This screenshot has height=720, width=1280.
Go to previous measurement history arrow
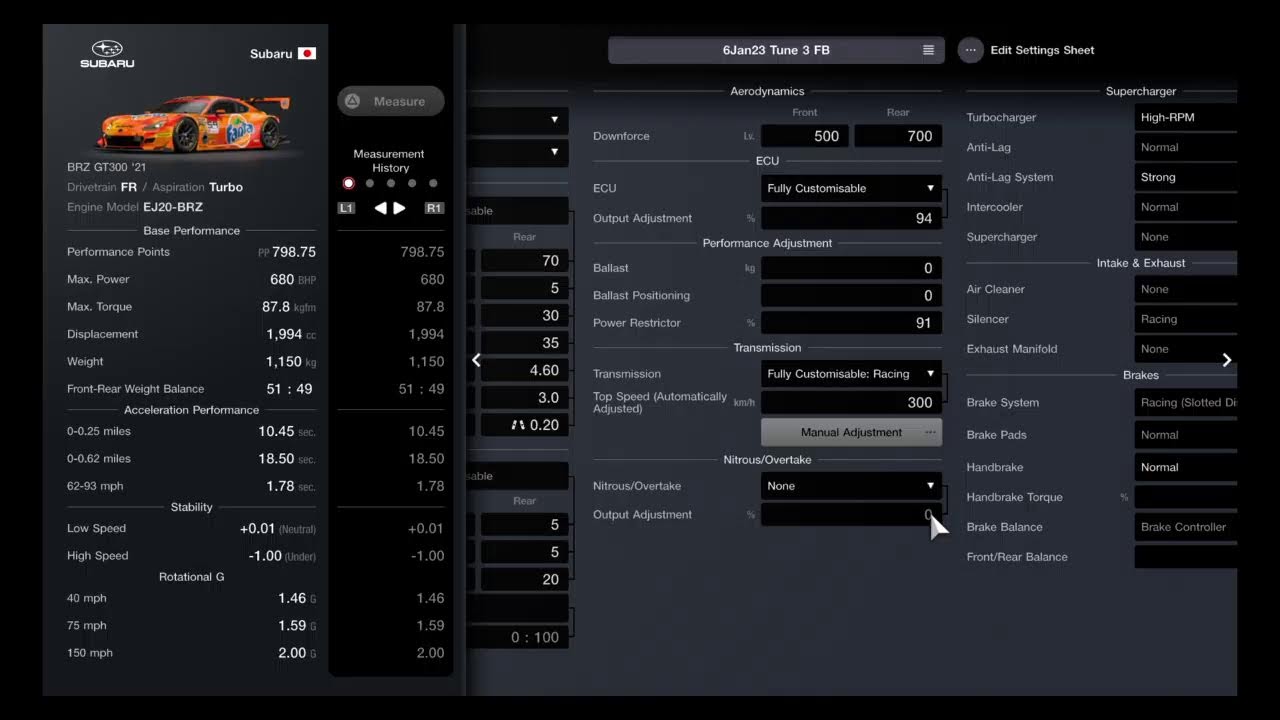pos(380,208)
